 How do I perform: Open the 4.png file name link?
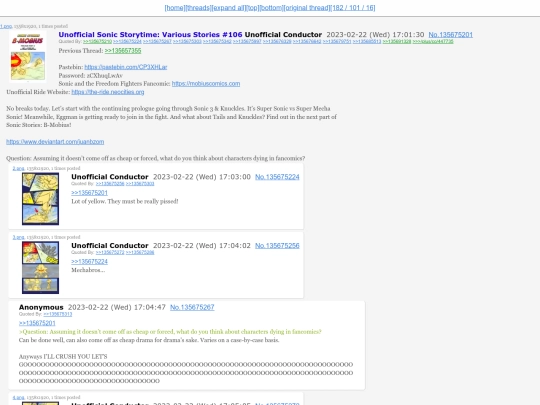pos(18,397)
